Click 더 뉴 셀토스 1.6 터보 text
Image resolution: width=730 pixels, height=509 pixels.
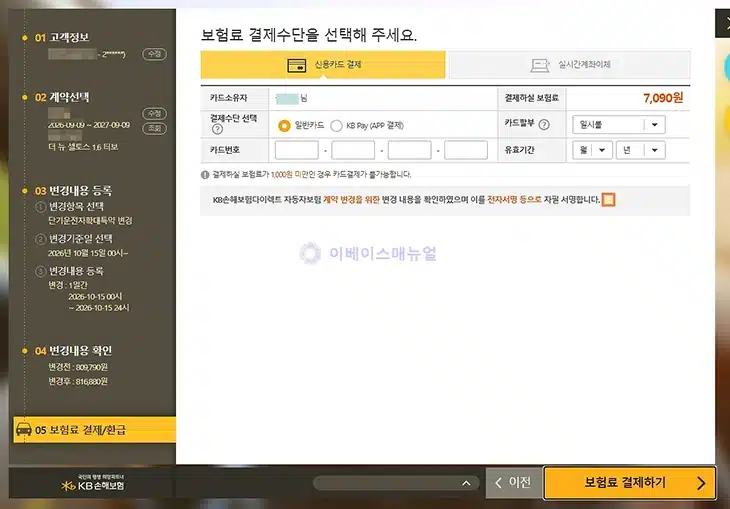(83, 147)
